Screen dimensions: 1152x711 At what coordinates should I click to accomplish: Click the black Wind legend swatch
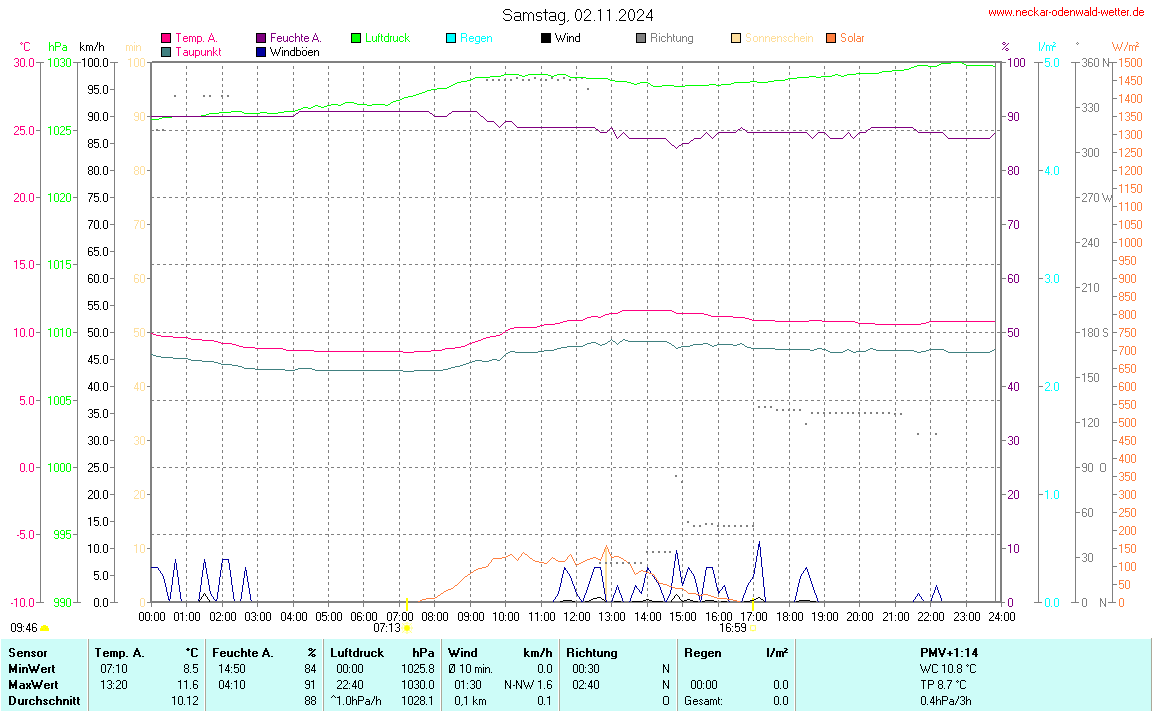point(546,38)
